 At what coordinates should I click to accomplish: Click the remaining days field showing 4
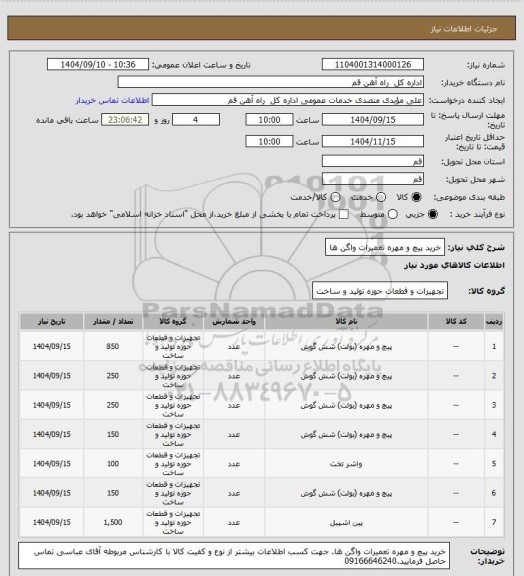pyautogui.click(x=196, y=120)
